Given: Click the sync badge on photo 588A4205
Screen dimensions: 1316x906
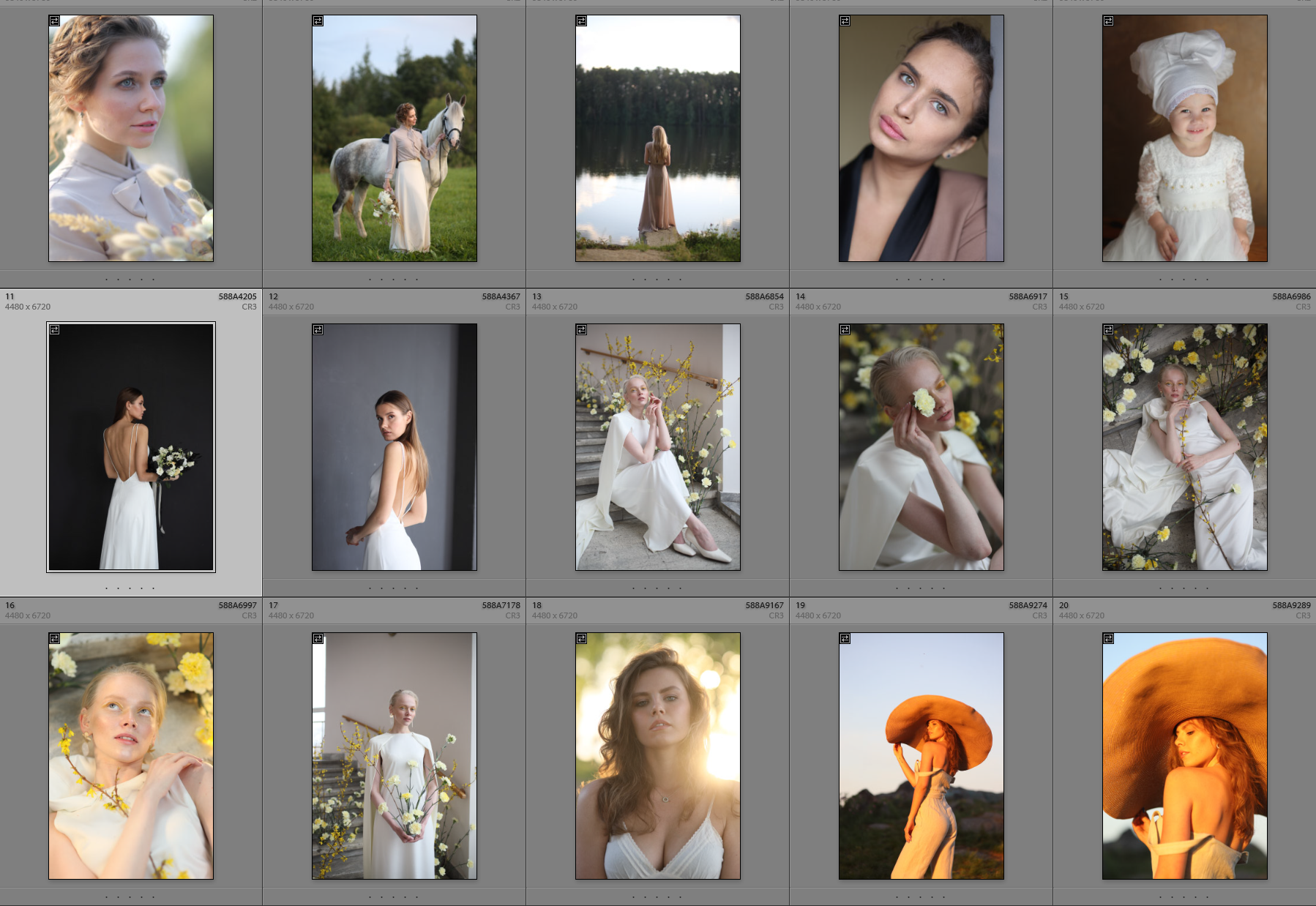Looking at the screenshot, I should point(55,330).
